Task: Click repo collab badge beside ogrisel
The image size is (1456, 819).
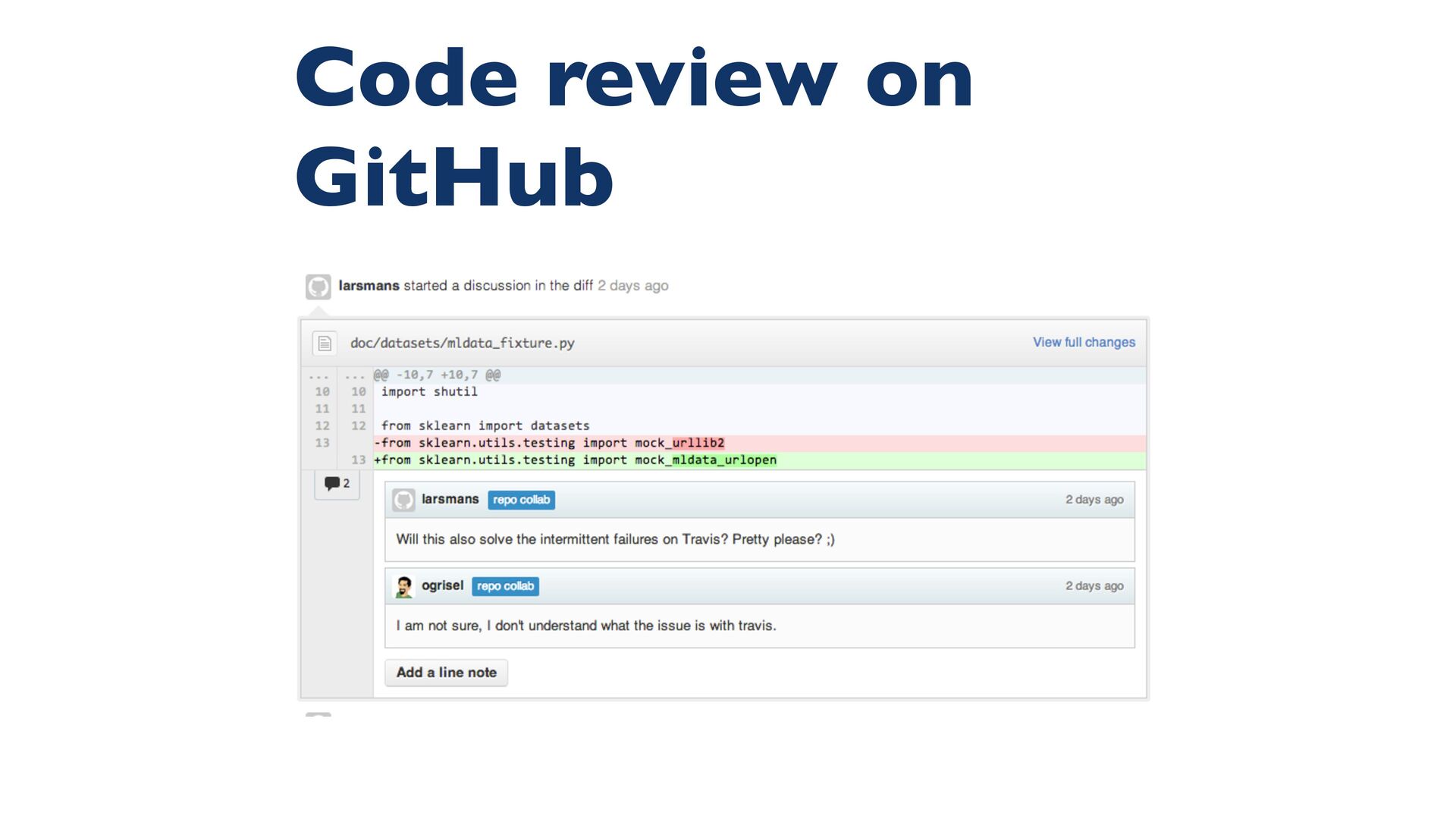Action: pos(505,586)
